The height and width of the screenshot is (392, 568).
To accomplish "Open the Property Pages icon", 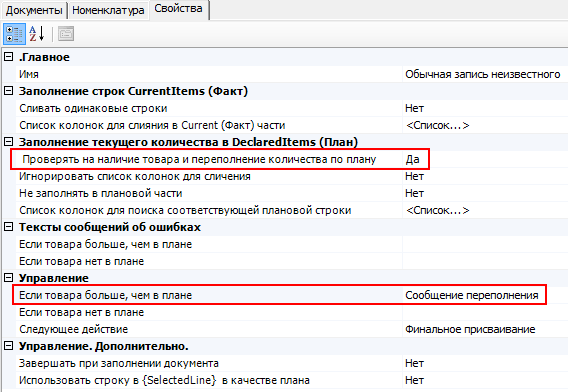I will 66,34.
